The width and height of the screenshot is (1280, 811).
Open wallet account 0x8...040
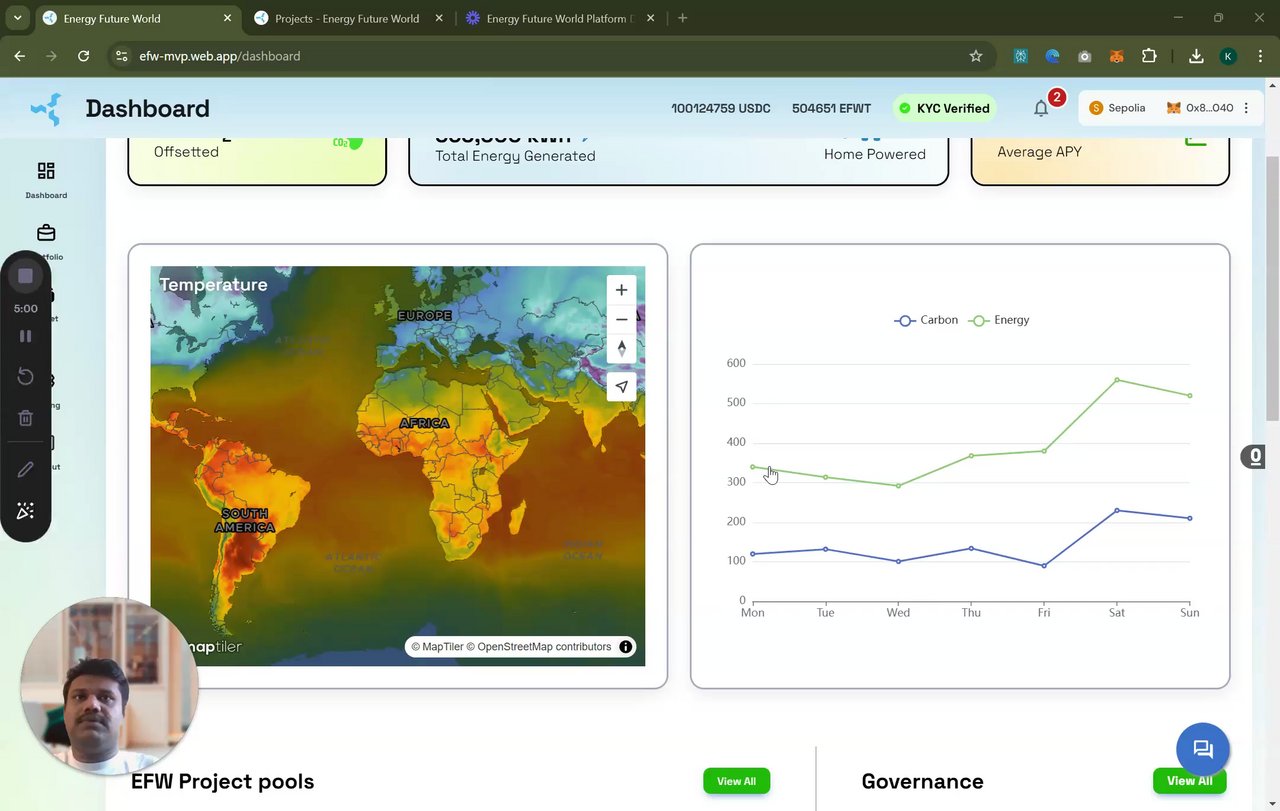pyautogui.click(x=1200, y=108)
